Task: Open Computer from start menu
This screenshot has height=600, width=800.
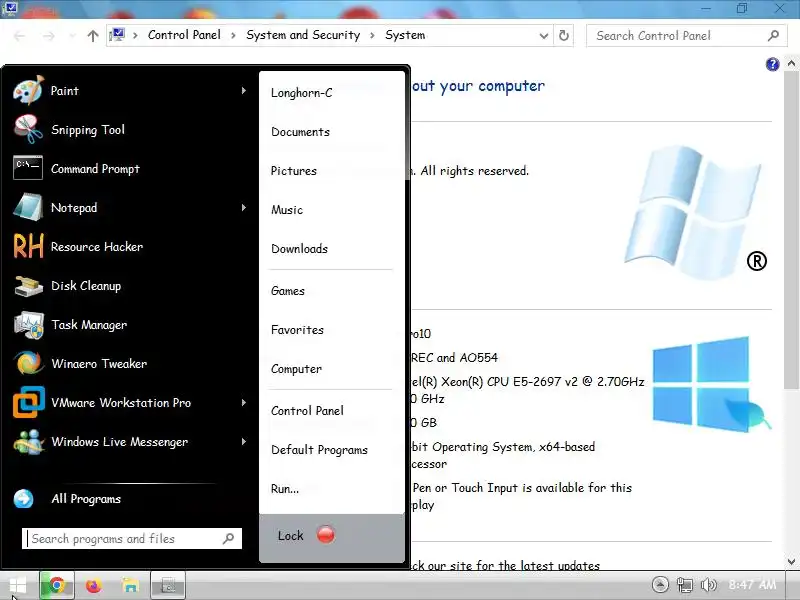Action: point(296,369)
